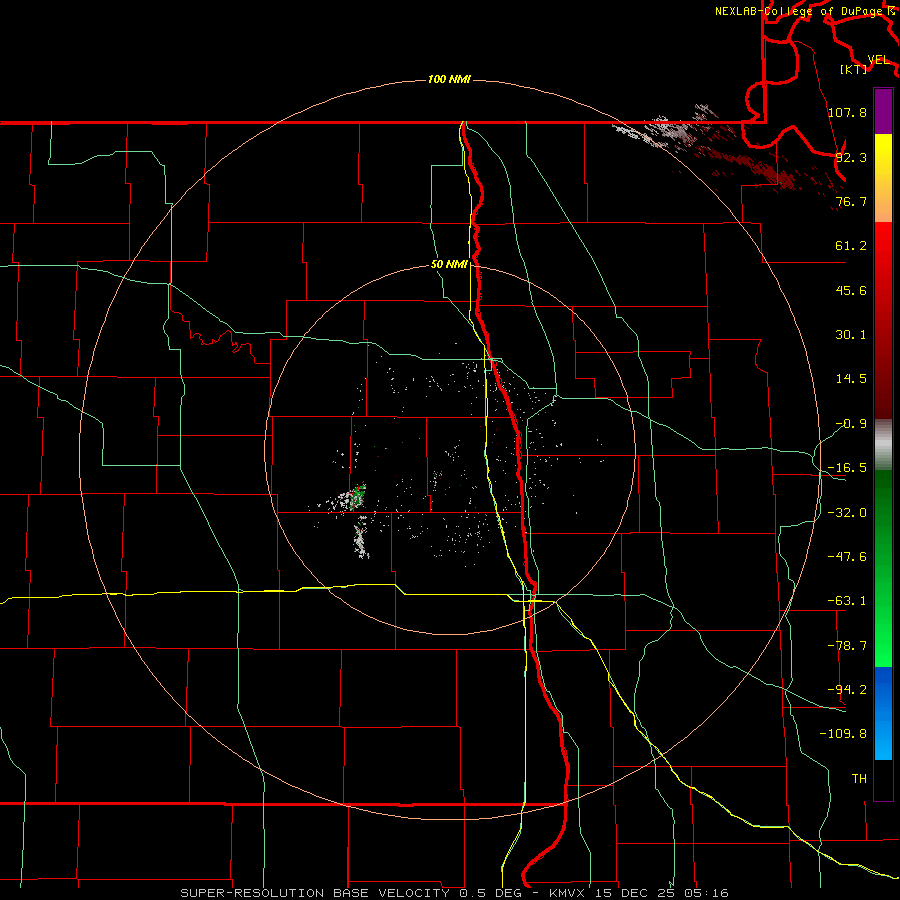Select the -32.0 velocity scale value
Screen dimensions: 900x900
(x=847, y=513)
